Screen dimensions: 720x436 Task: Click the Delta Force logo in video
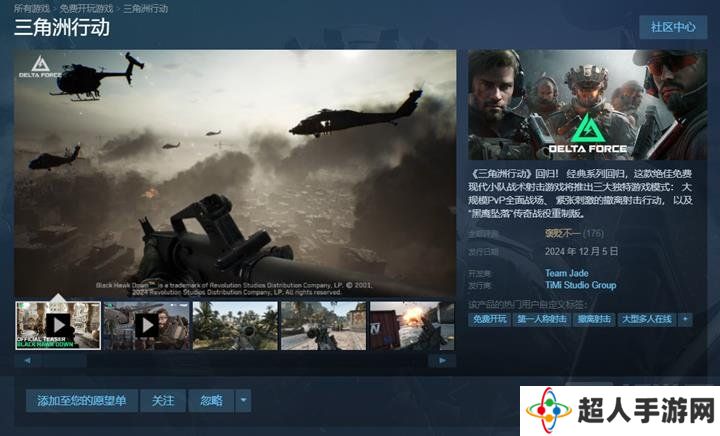(x=40, y=67)
